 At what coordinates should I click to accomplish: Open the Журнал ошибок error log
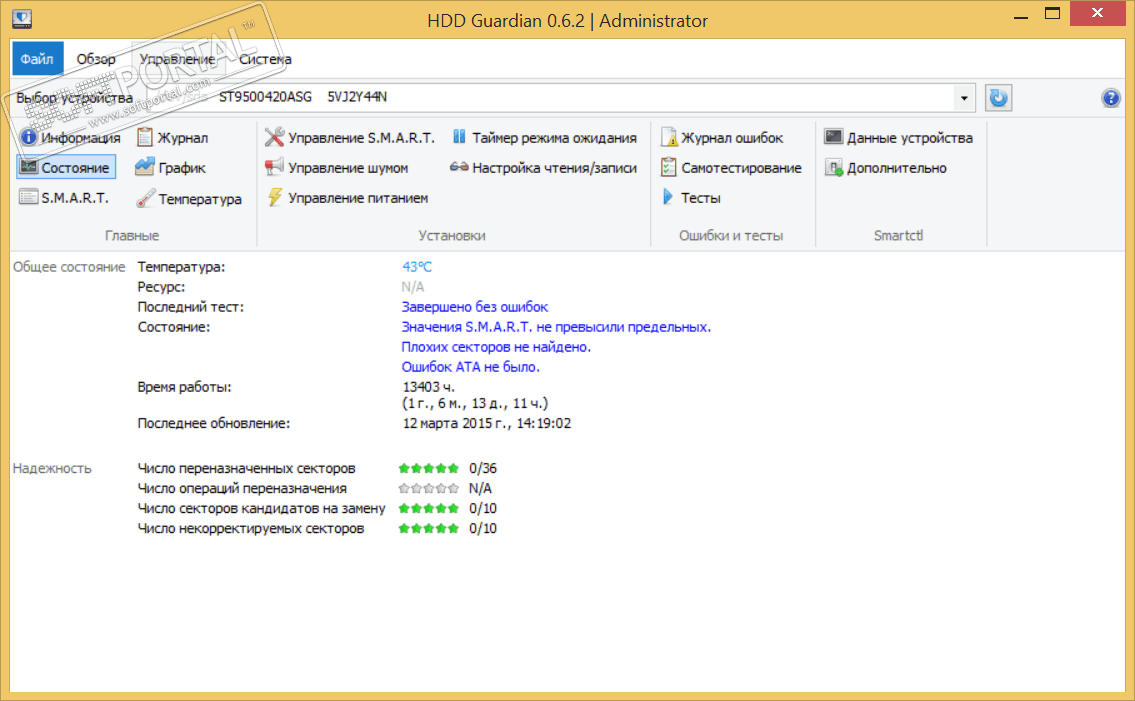pos(722,138)
